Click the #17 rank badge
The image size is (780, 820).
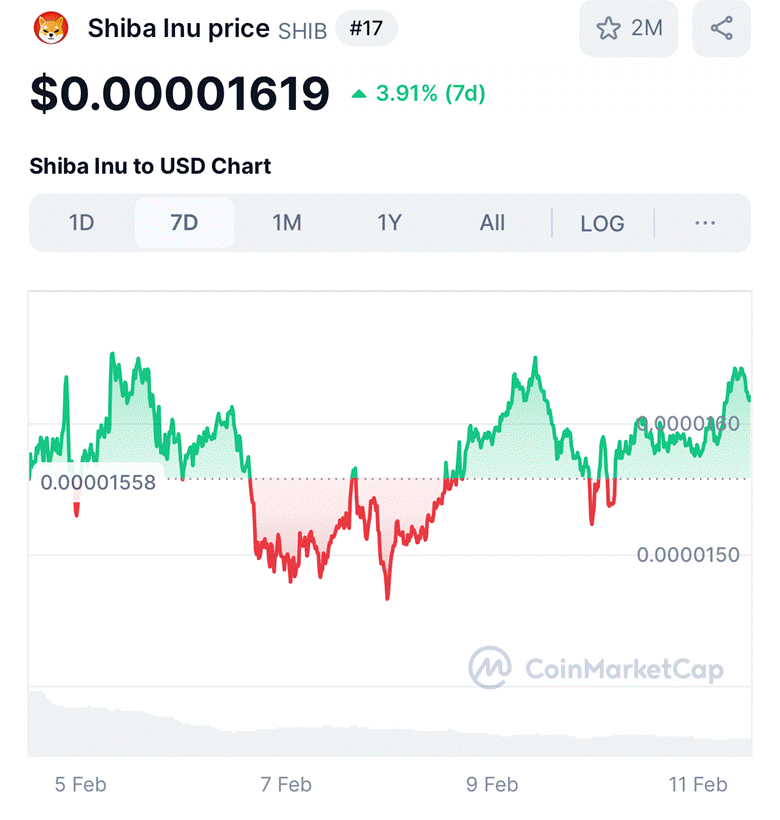[366, 28]
